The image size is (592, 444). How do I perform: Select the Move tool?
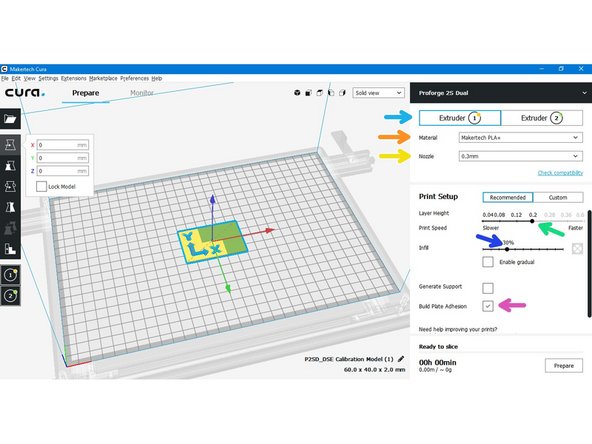click(10, 145)
